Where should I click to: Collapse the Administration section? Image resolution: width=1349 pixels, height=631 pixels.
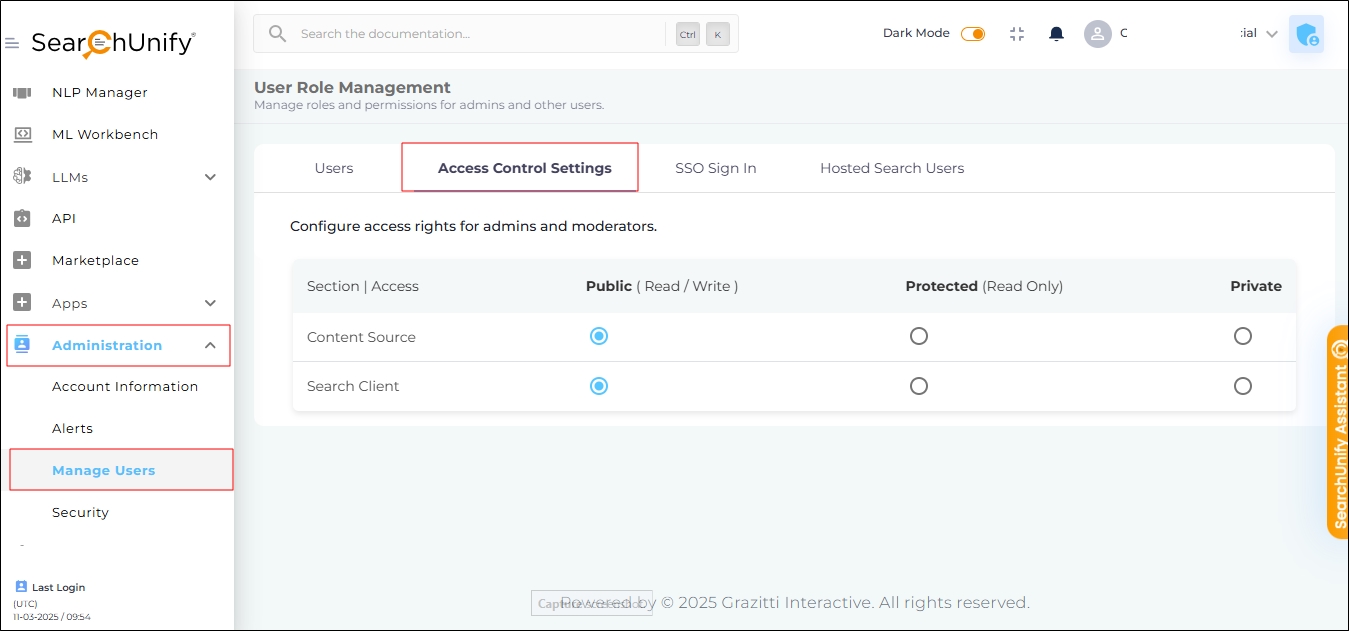click(210, 344)
